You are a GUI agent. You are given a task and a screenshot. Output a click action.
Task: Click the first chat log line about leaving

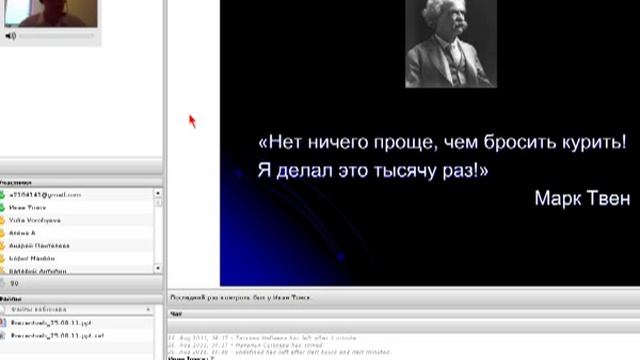tap(262, 338)
